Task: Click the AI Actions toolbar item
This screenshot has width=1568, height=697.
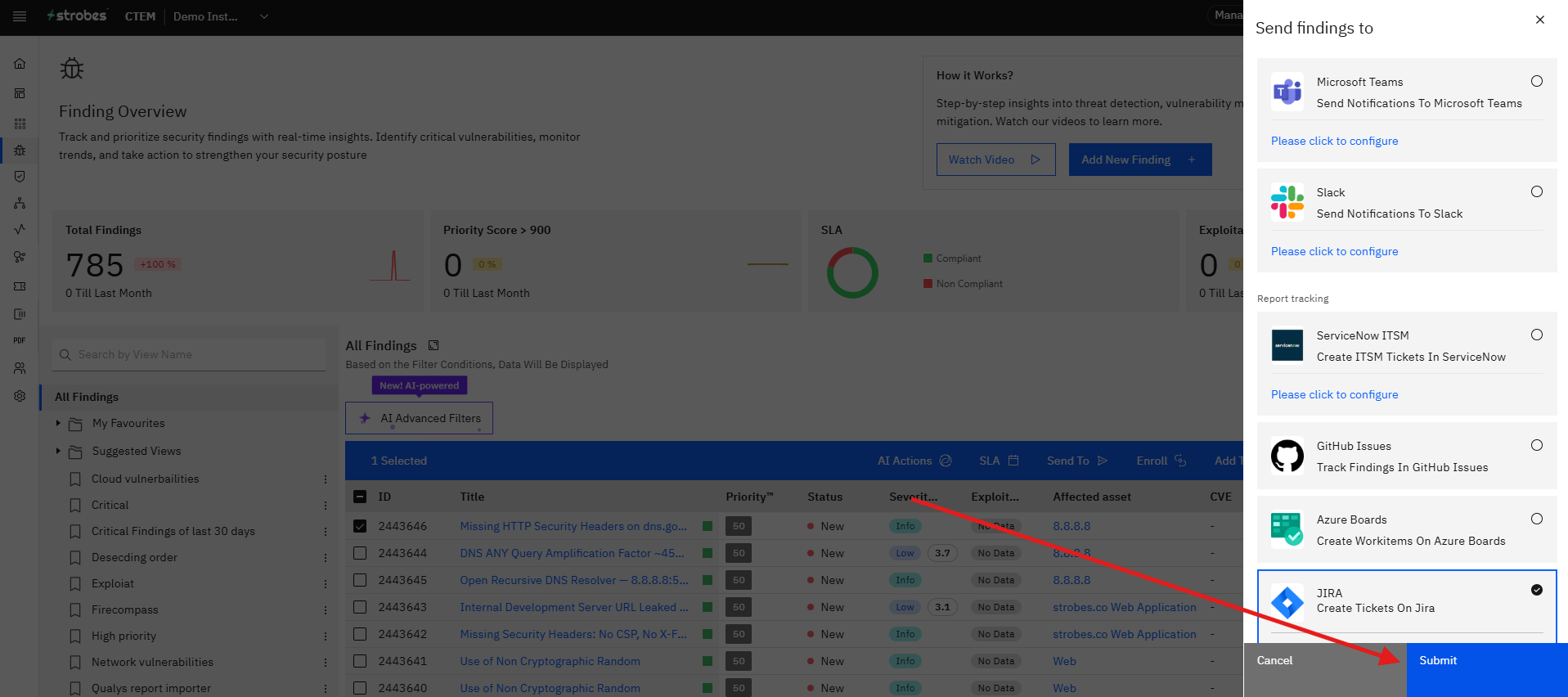Action: pos(914,461)
